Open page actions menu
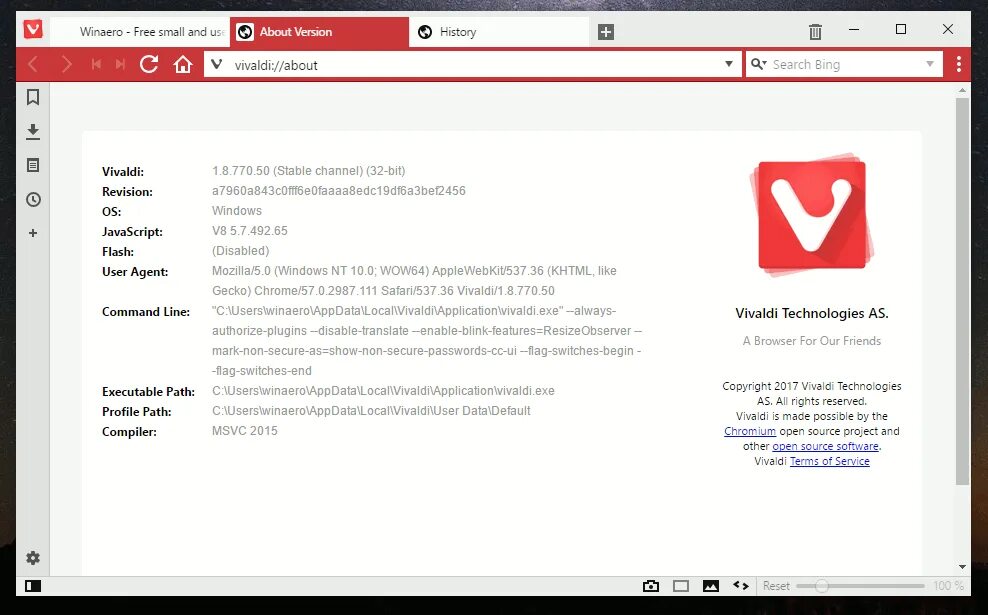The width and height of the screenshot is (988, 615). pyautogui.click(x=741, y=586)
